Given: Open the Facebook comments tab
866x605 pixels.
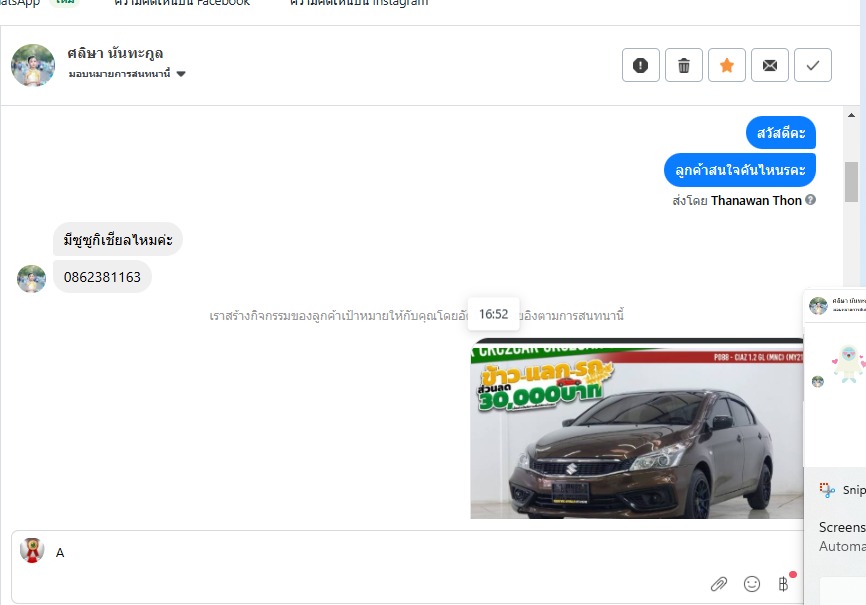Looking at the screenshot, I should point(182,3).
